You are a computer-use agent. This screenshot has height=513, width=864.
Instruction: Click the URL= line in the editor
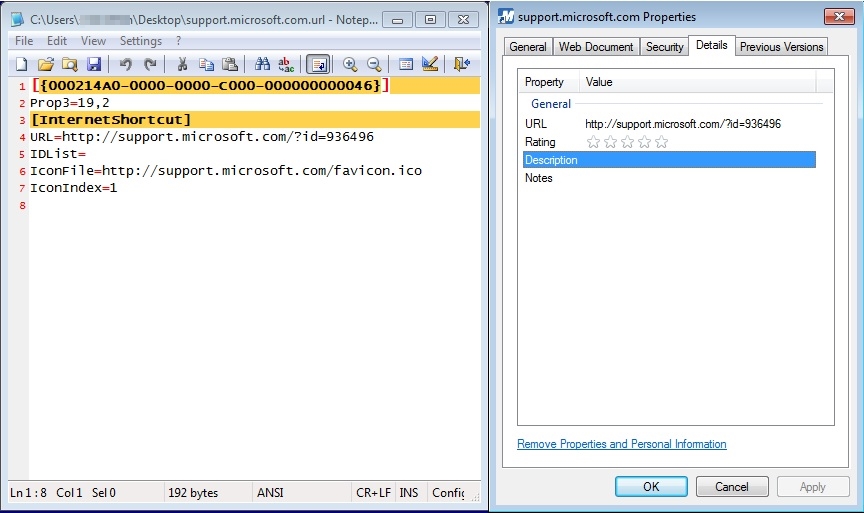[x=202, y=137]
